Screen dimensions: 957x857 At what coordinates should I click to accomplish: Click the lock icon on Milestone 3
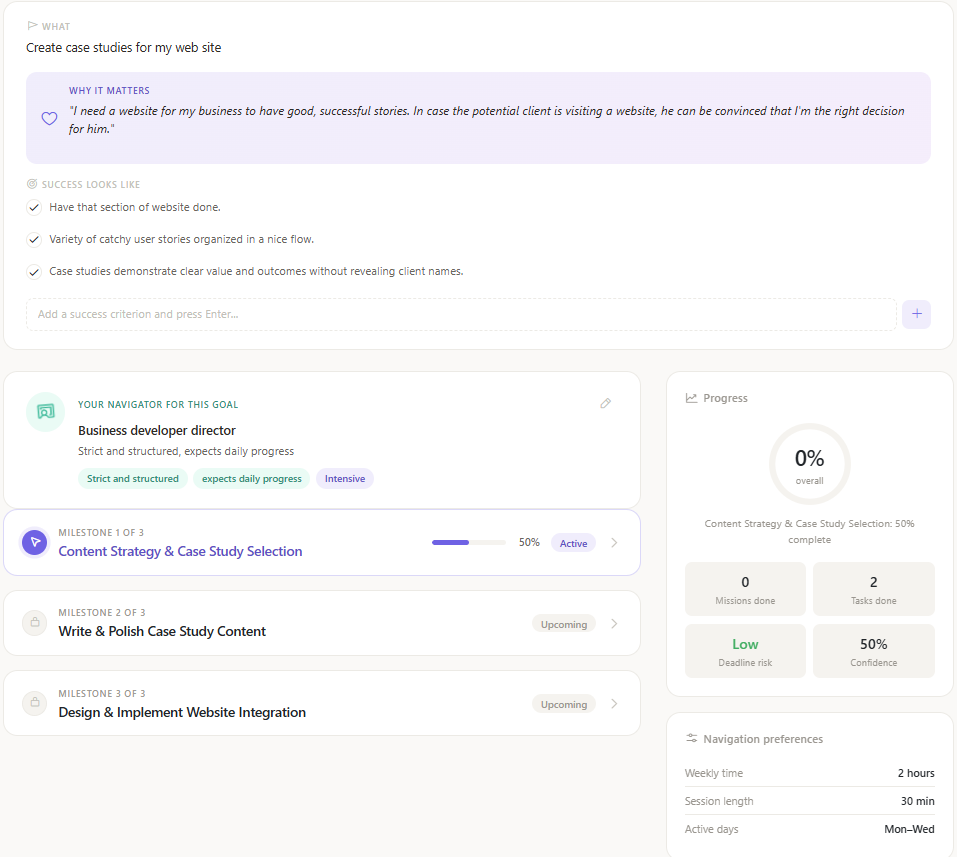[x=35, y=703]
